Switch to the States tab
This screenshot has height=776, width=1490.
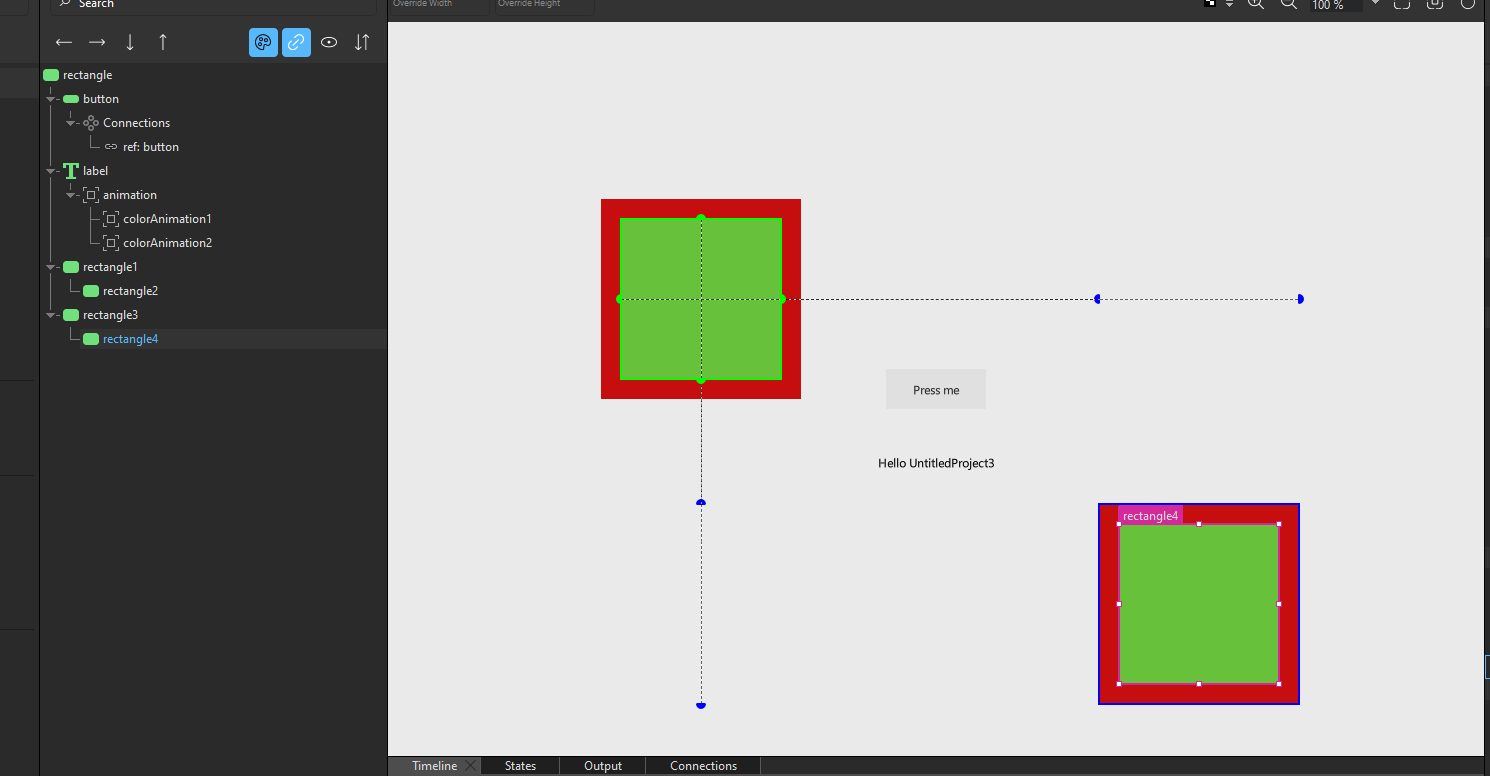click(520, 766)
